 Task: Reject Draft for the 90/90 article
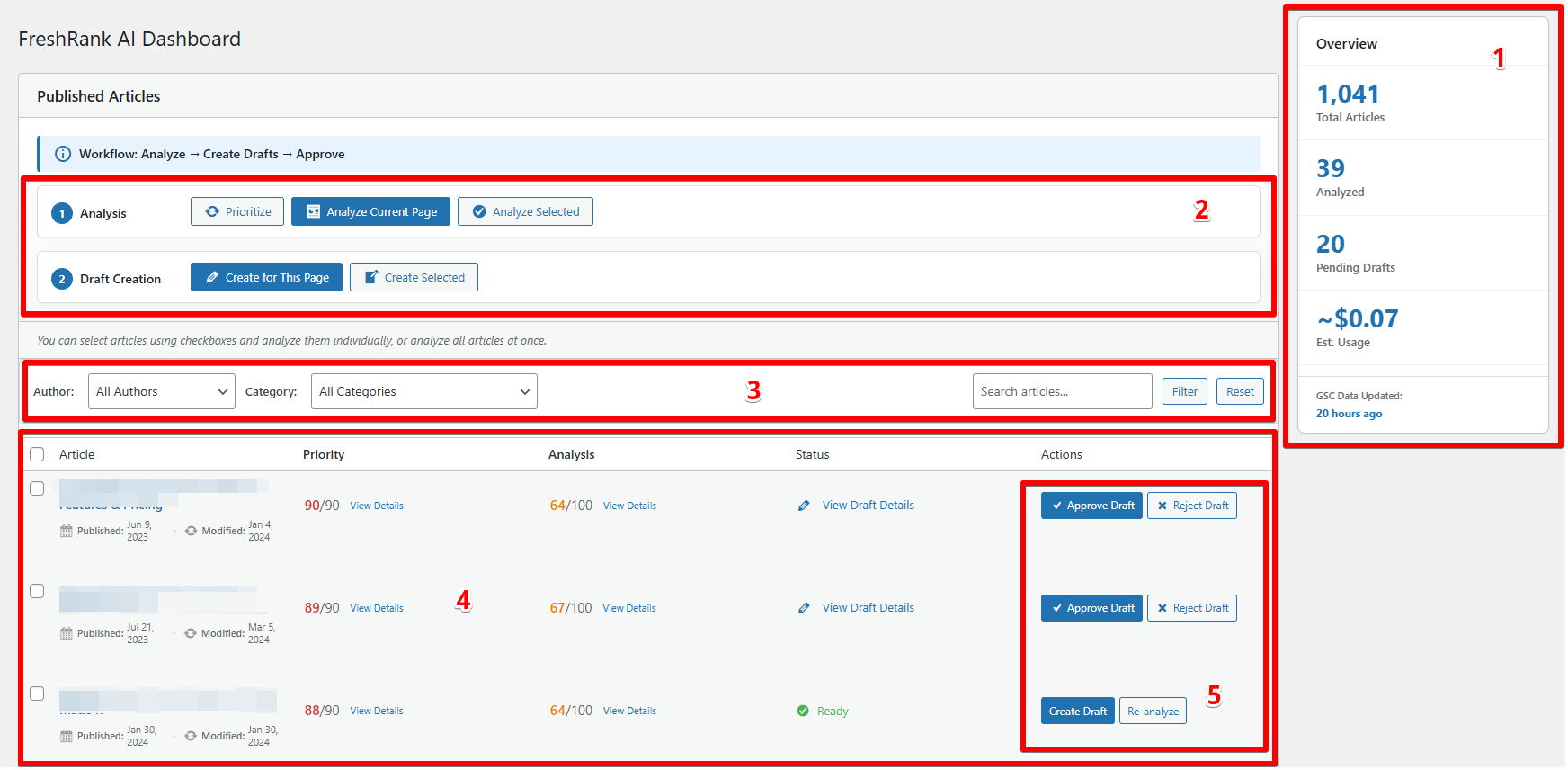pos(1192,506)
